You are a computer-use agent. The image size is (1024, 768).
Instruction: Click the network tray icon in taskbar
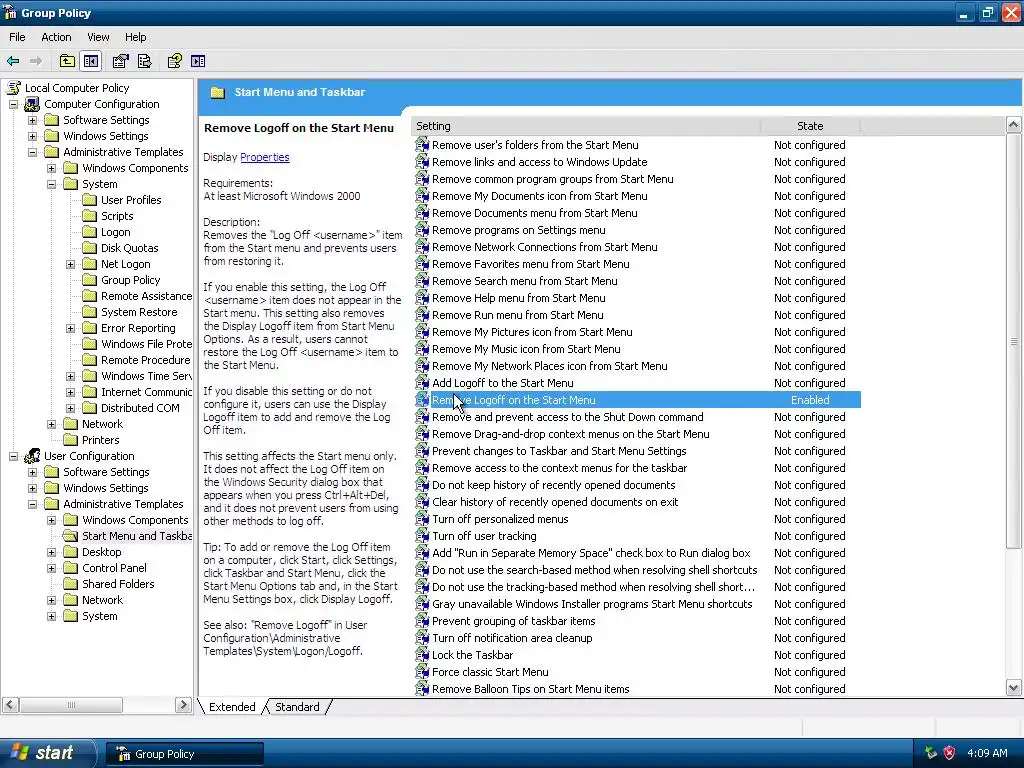point(931,753)
